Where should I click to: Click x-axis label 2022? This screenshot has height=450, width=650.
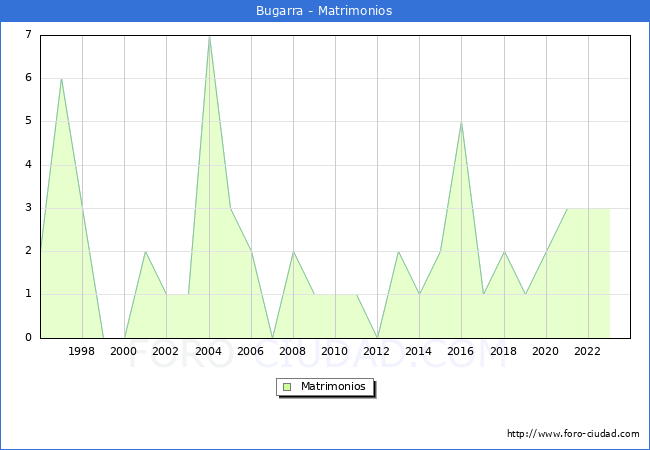[587, 351]
